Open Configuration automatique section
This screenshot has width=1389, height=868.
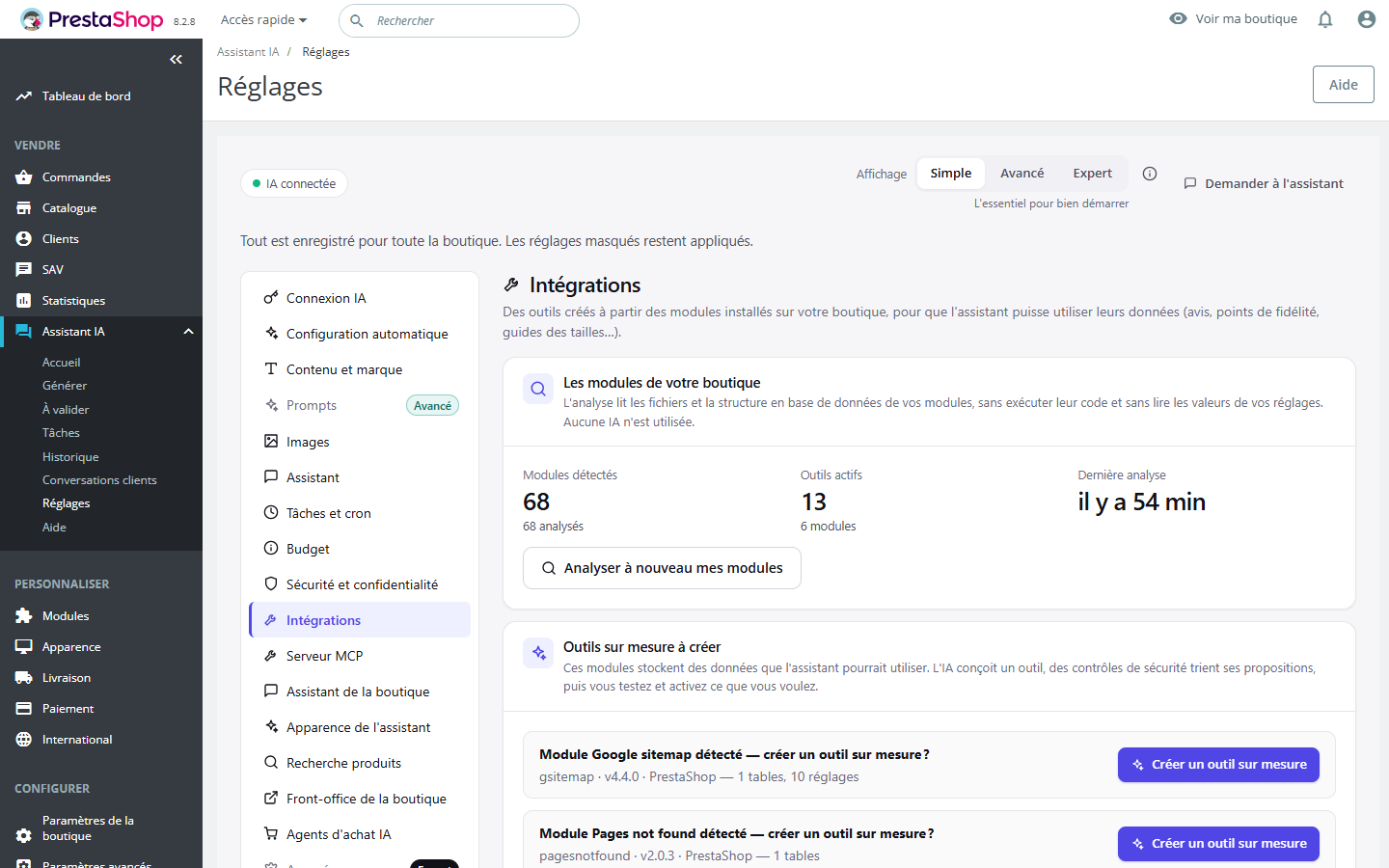(x=360, y=334)
